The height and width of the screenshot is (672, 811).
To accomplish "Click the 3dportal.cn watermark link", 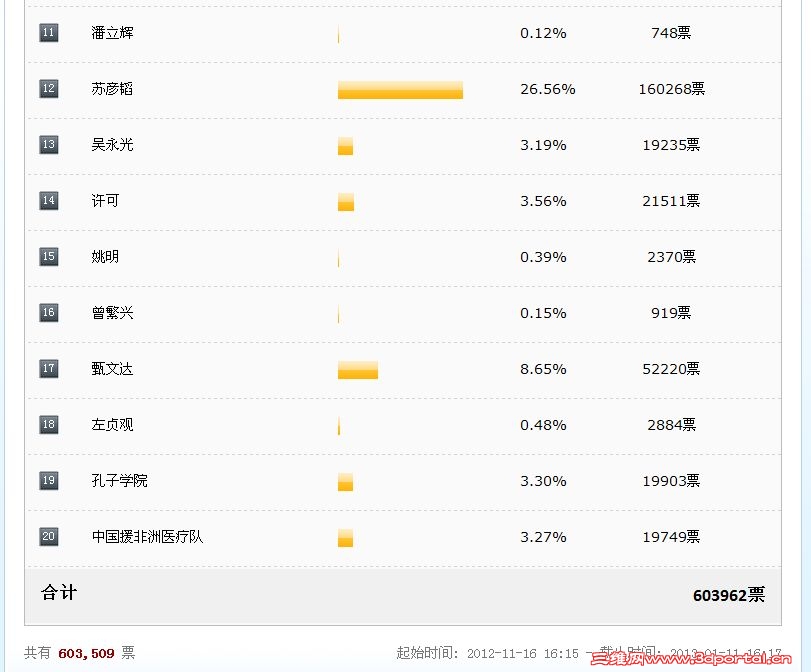I will [x=691, y=659].
